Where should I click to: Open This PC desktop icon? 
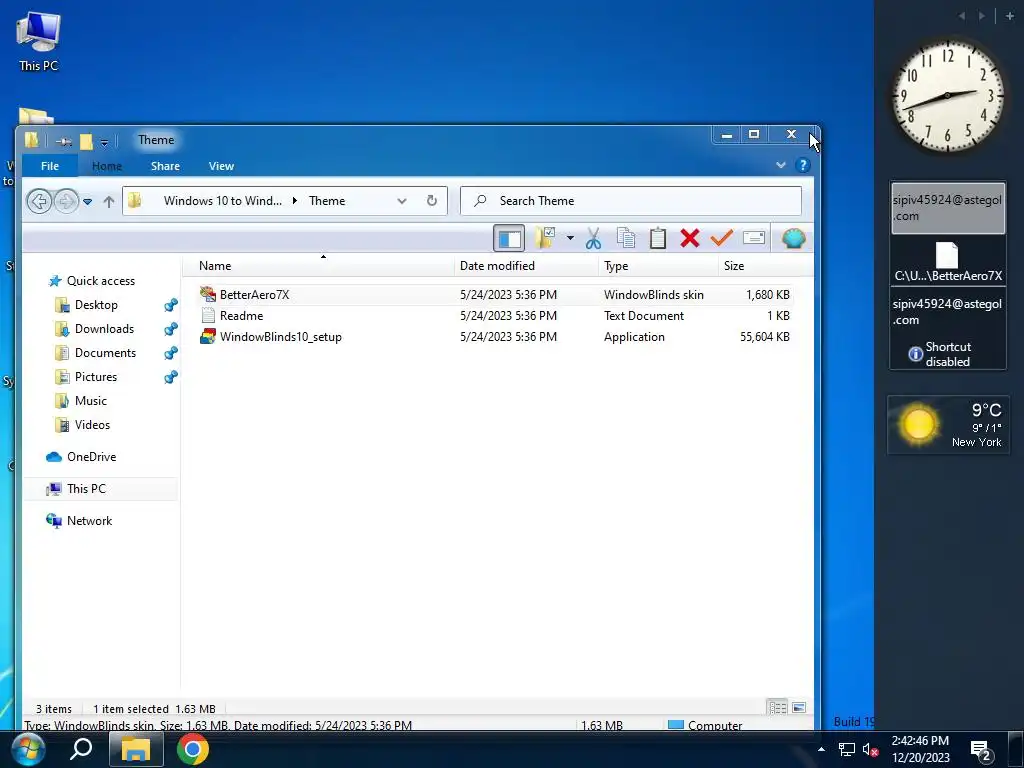[x=38, y=42]
